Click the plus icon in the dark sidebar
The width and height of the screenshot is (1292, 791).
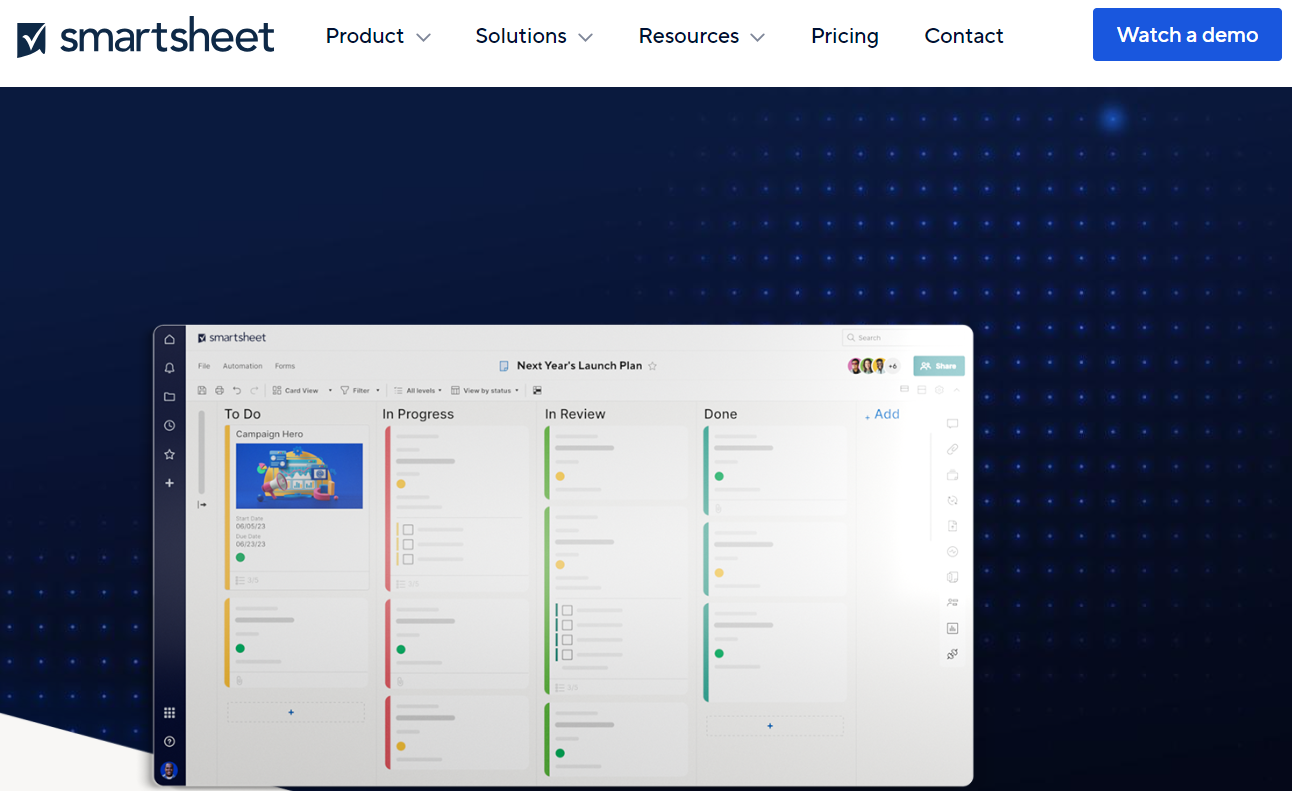click(x=169, y=483)
